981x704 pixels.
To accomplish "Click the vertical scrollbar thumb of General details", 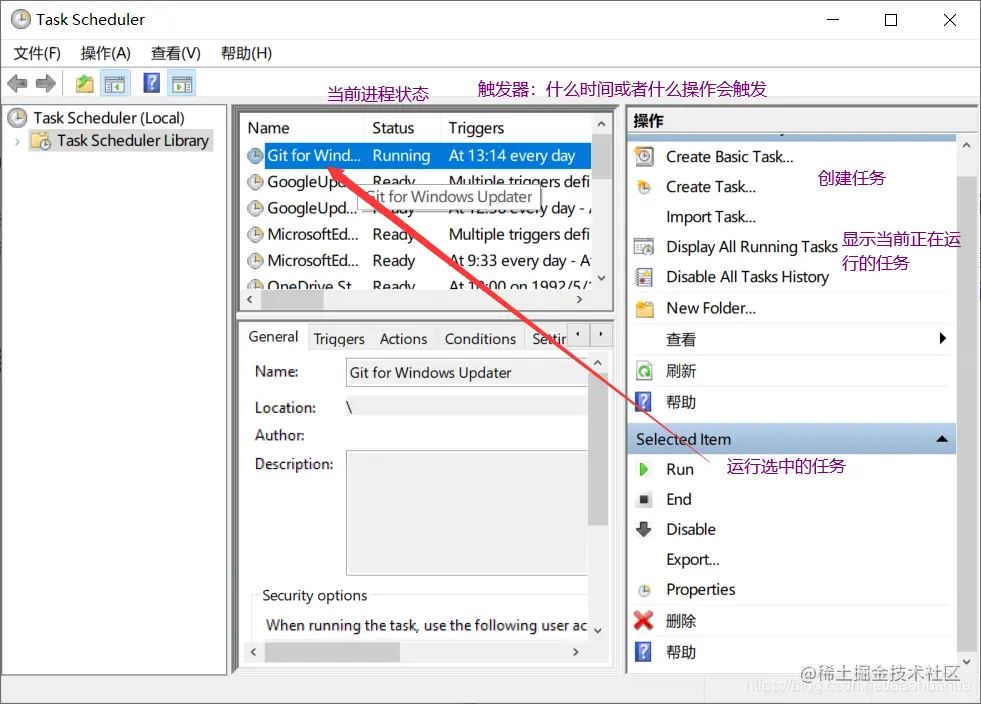I will (x=598, y=449).
